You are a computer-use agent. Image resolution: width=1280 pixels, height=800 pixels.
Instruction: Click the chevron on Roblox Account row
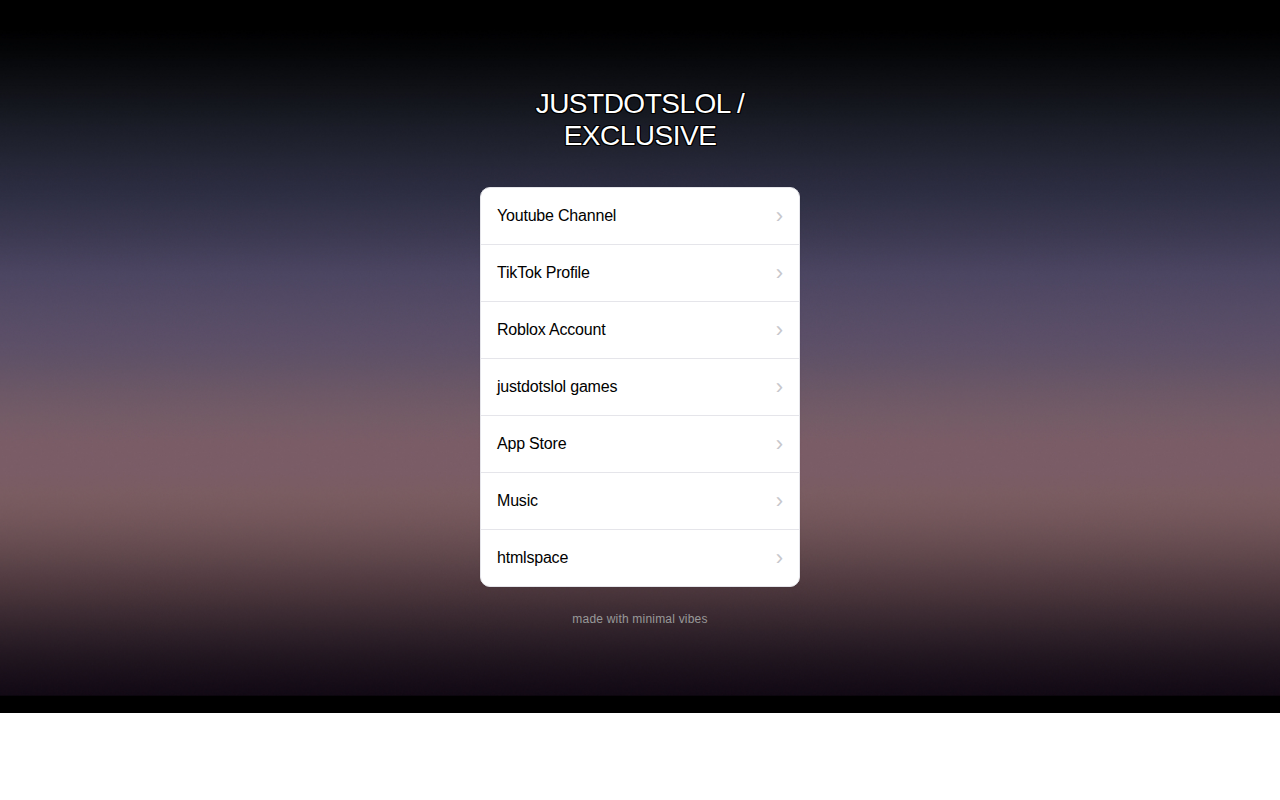pos(779,331)
